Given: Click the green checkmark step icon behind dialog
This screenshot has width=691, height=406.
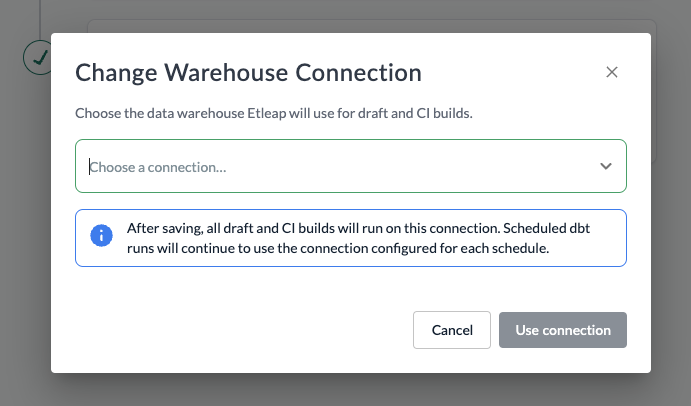Looking at the screenshot, I should pos(38,57).
